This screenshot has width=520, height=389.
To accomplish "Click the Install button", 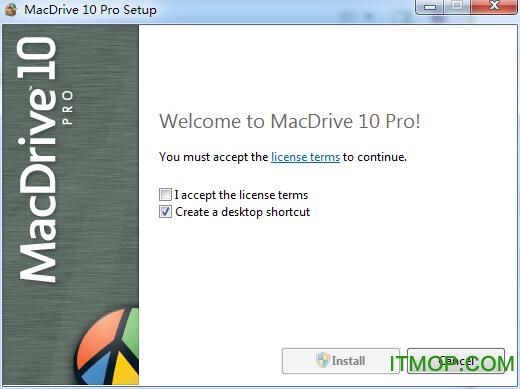I will click(x=341, y=361).
